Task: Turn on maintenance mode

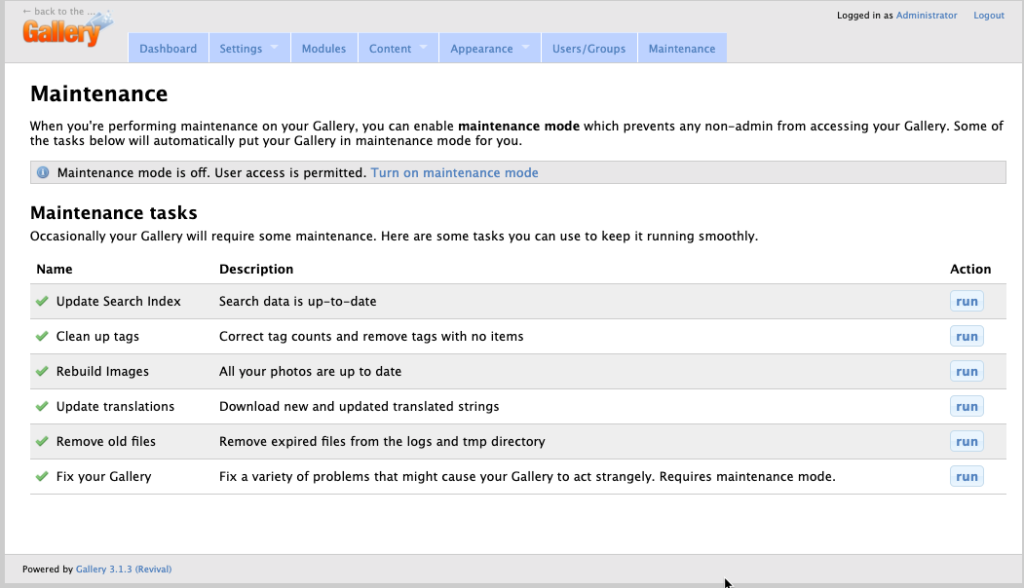Action: (x=454, y=173)
